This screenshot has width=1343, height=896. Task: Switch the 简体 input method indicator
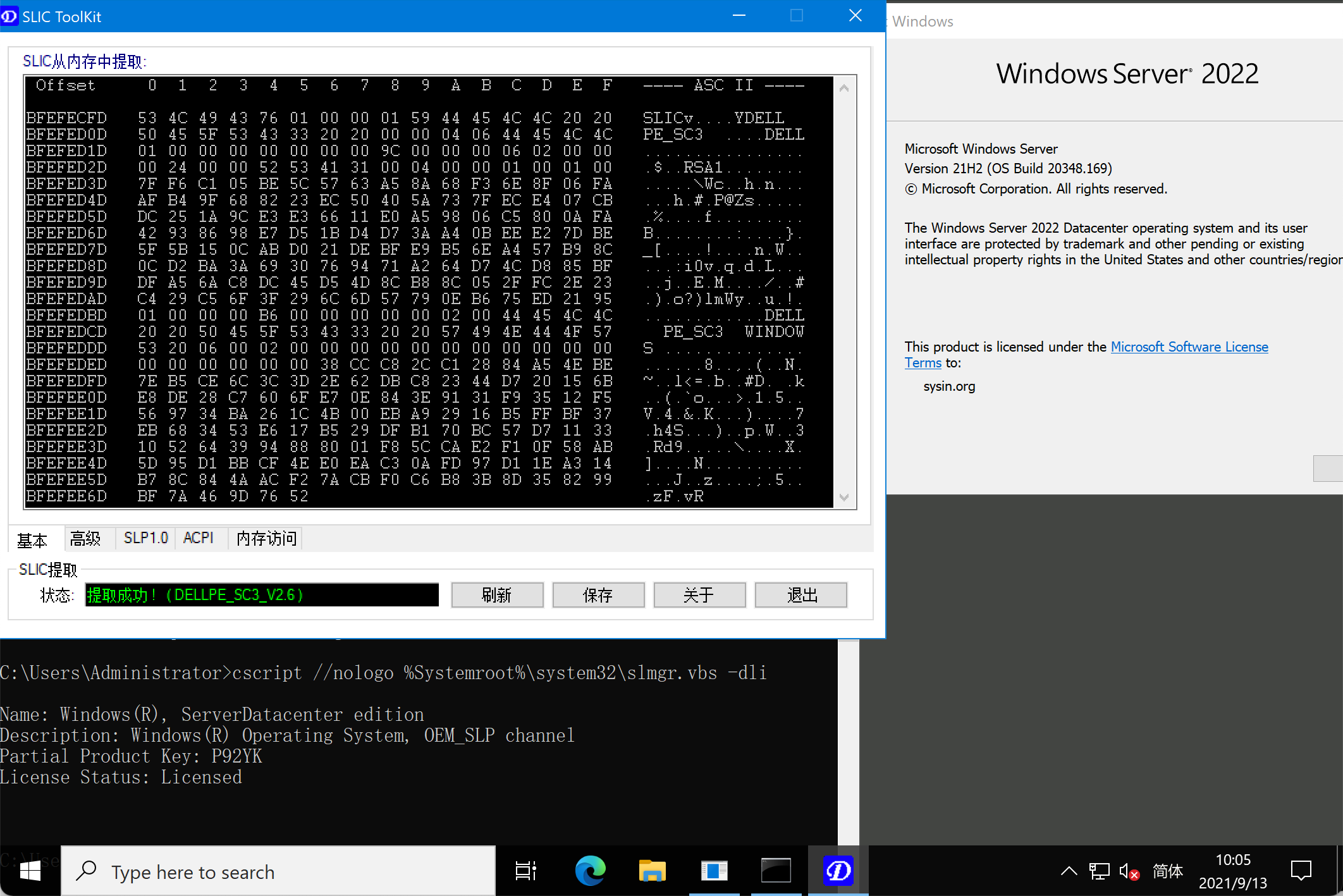click(x=1167, y=871)
